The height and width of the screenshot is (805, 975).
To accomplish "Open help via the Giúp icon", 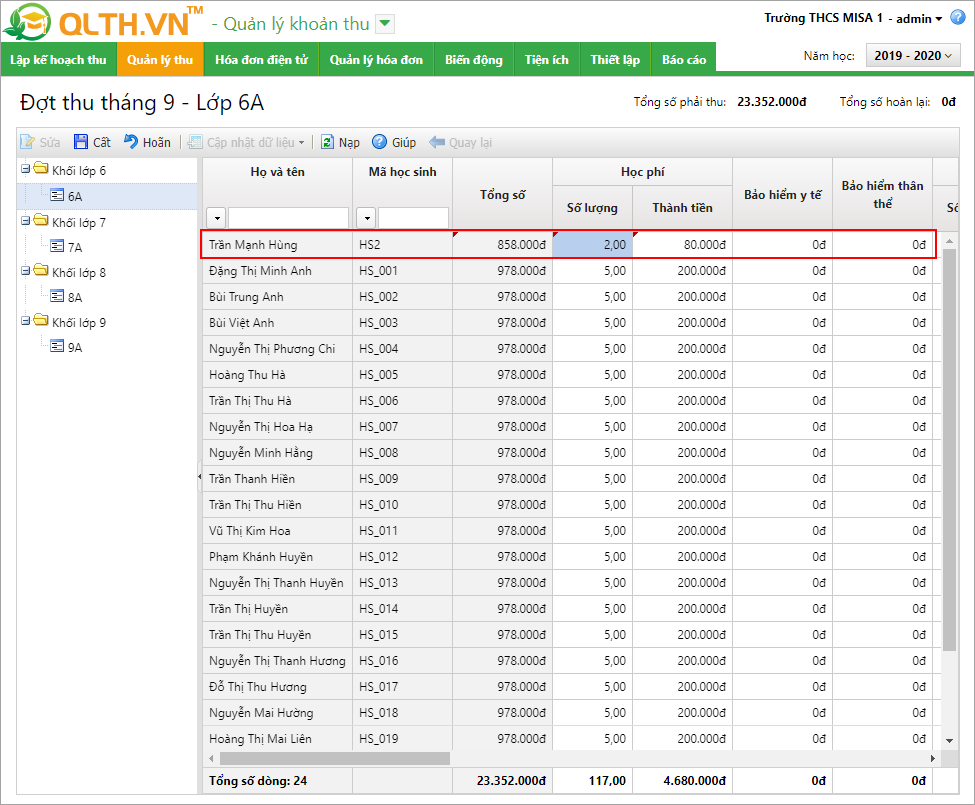I will click(x=380, y=143).
